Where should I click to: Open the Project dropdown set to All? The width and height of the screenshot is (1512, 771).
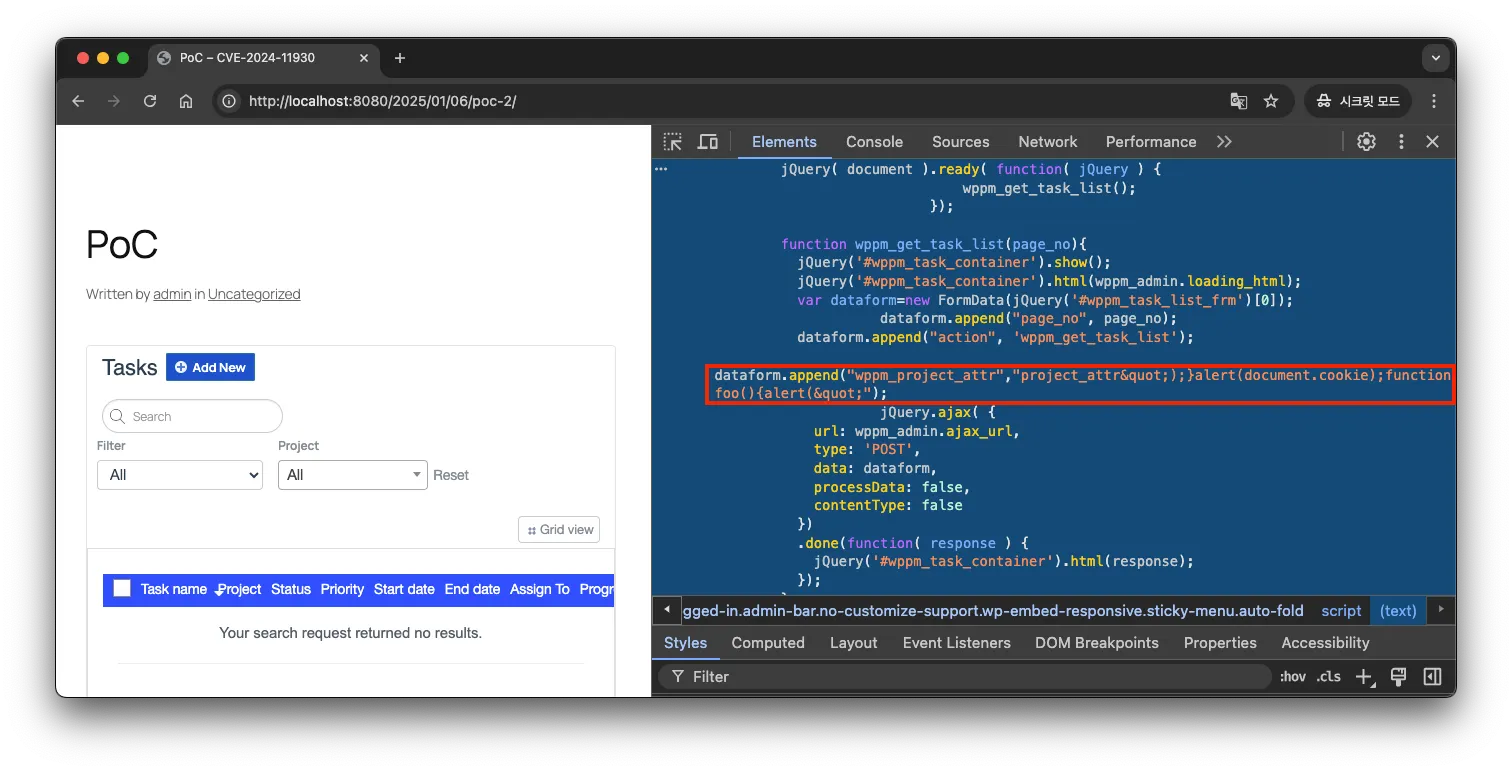(x=352, y=475)
